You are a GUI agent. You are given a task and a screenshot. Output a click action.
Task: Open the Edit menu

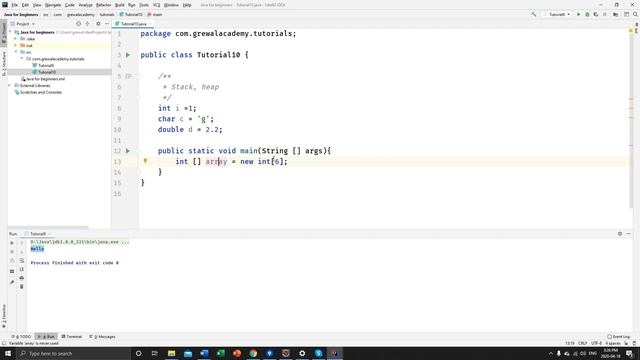pos(25,5)
